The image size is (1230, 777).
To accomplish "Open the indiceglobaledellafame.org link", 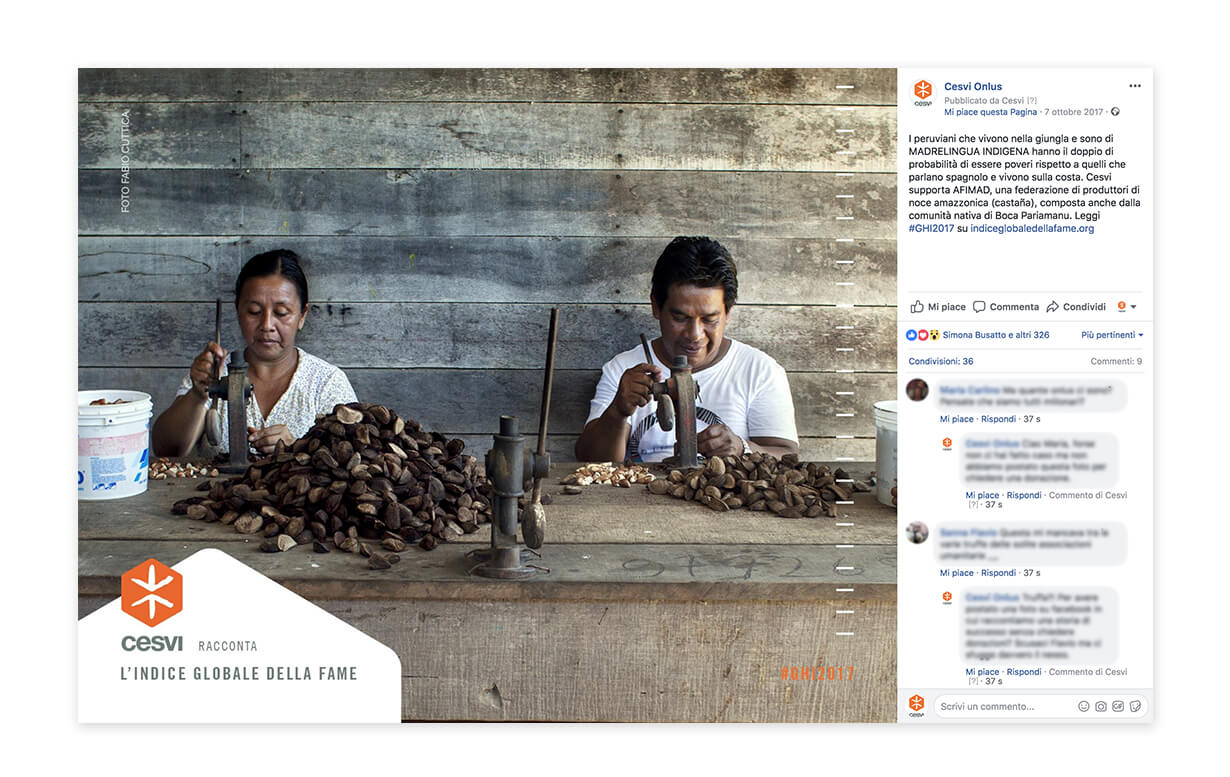I will [1032, 229].
